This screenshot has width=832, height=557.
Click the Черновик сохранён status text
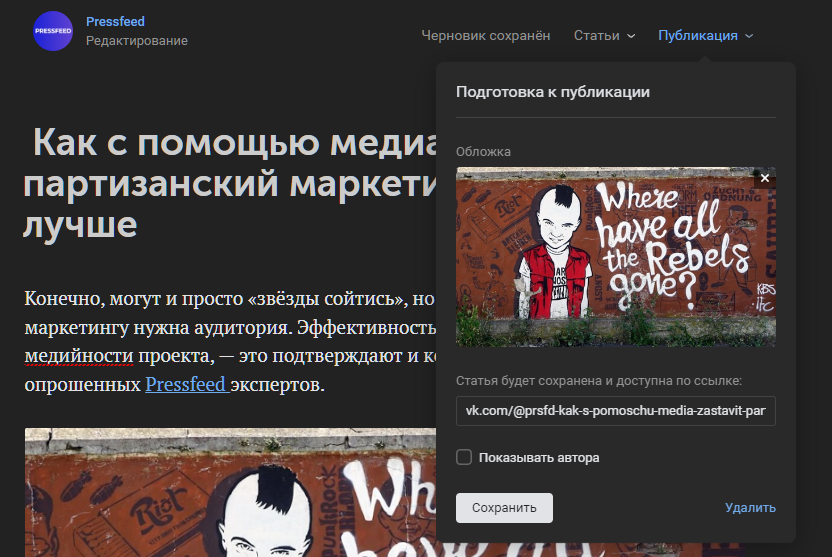[486, 36]
